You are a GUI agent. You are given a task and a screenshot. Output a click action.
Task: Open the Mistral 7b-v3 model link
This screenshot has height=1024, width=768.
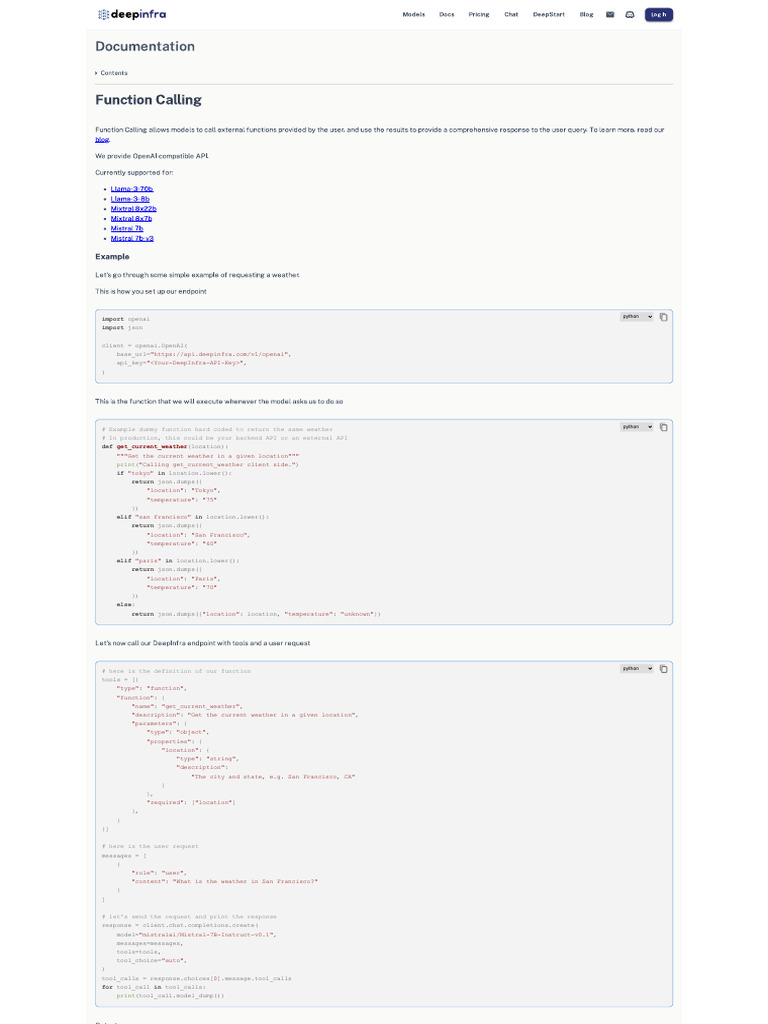point(132,238)
